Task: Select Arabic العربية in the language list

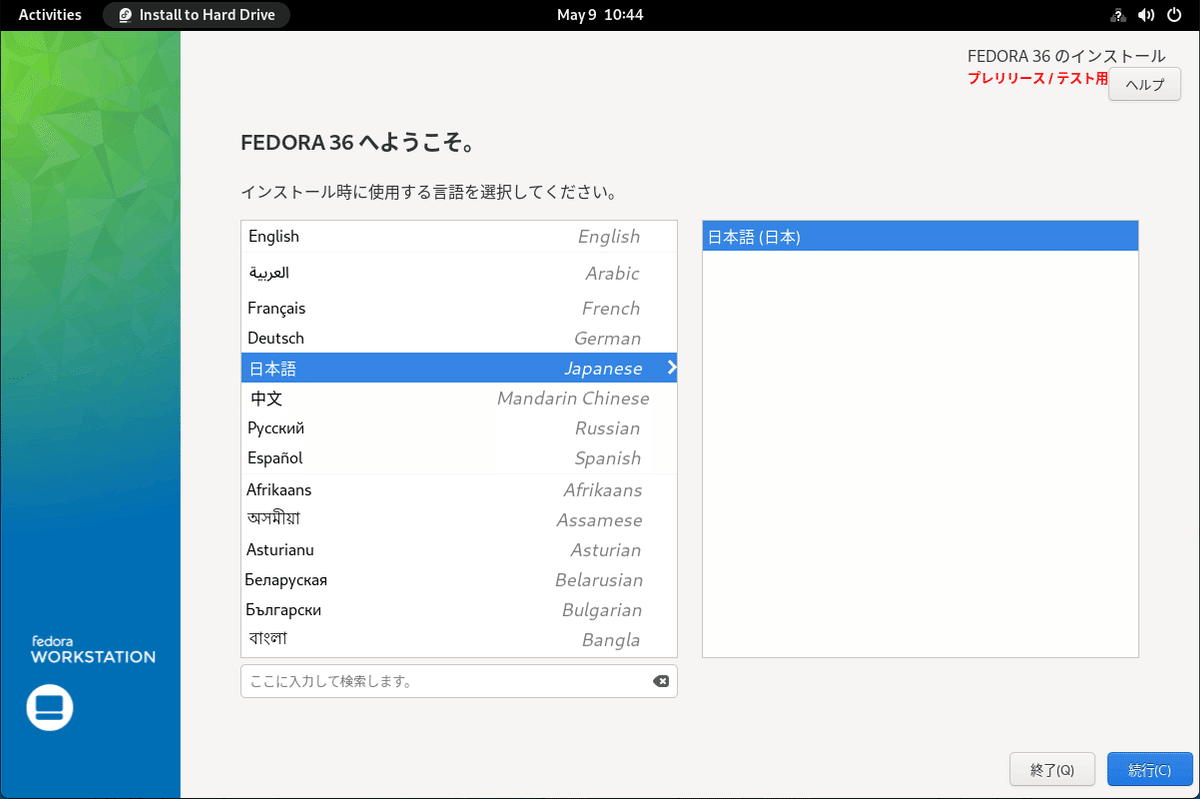Action: [459, 273]
